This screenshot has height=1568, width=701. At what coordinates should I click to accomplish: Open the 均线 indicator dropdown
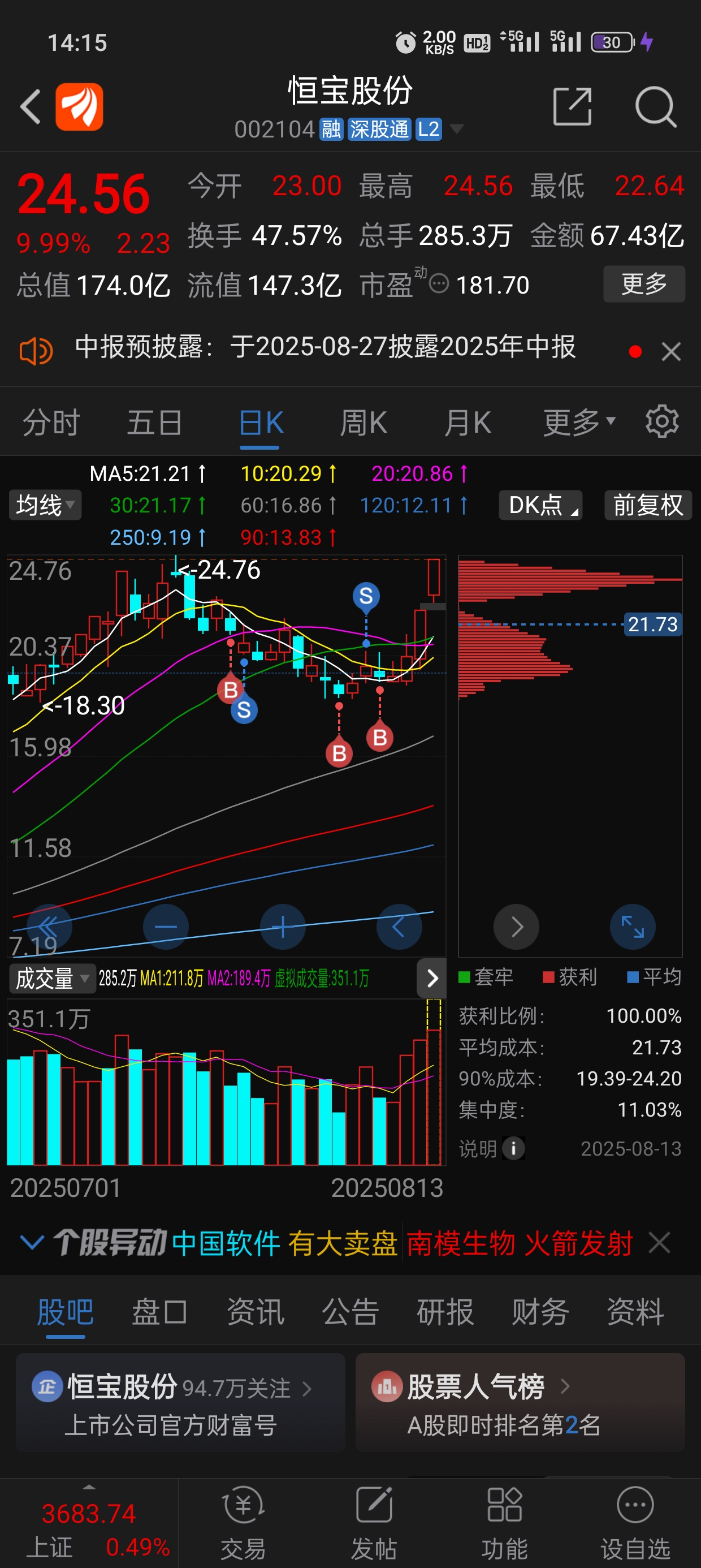click(45, 505)
